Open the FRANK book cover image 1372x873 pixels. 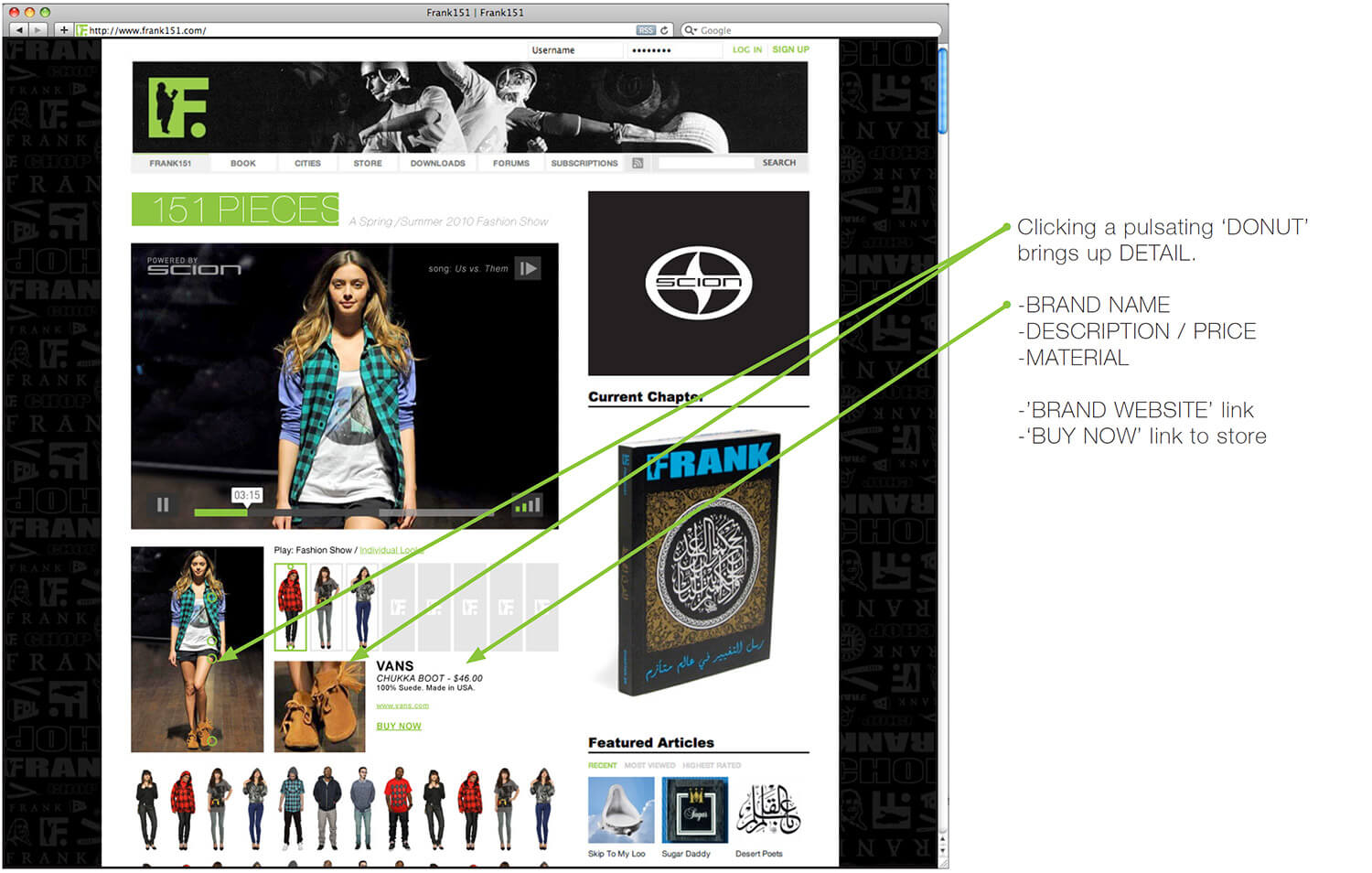(x=699, y=563)
